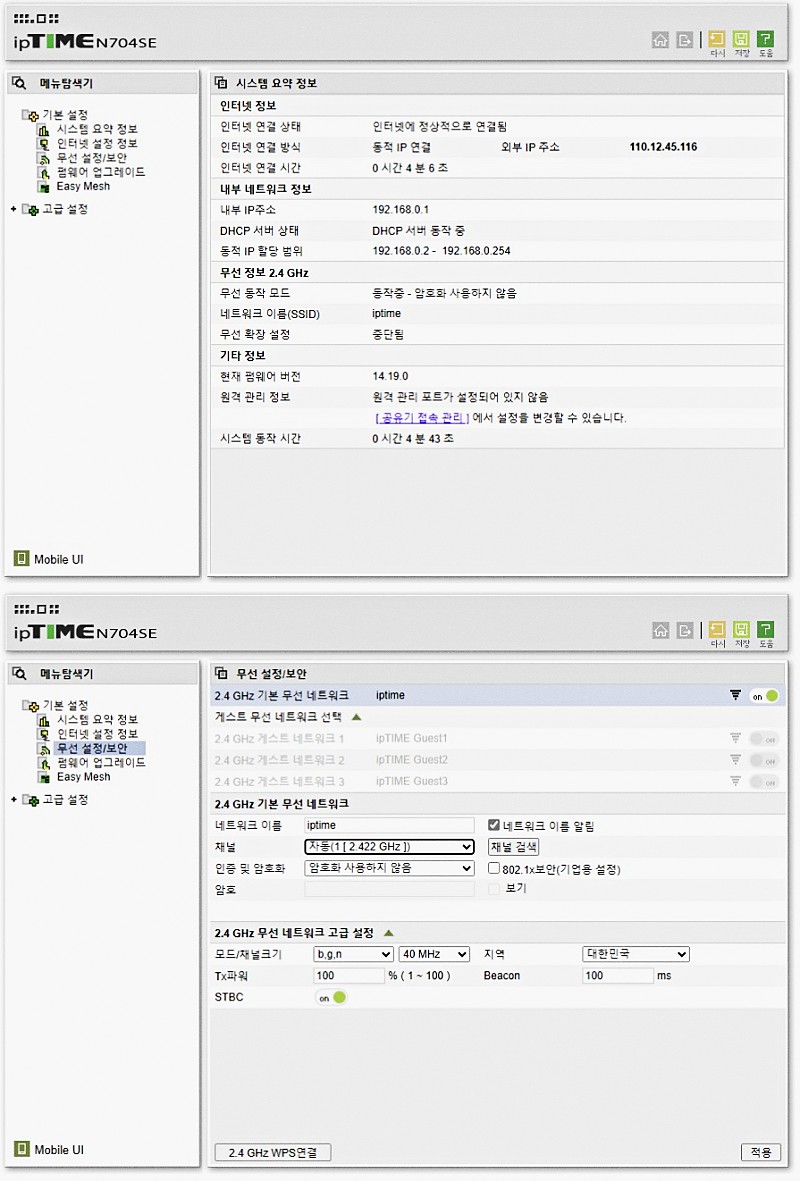The image size is (800, 1181).
Task: Click 저장 save icon above the wireless settings panel
Action: point(741,630)
